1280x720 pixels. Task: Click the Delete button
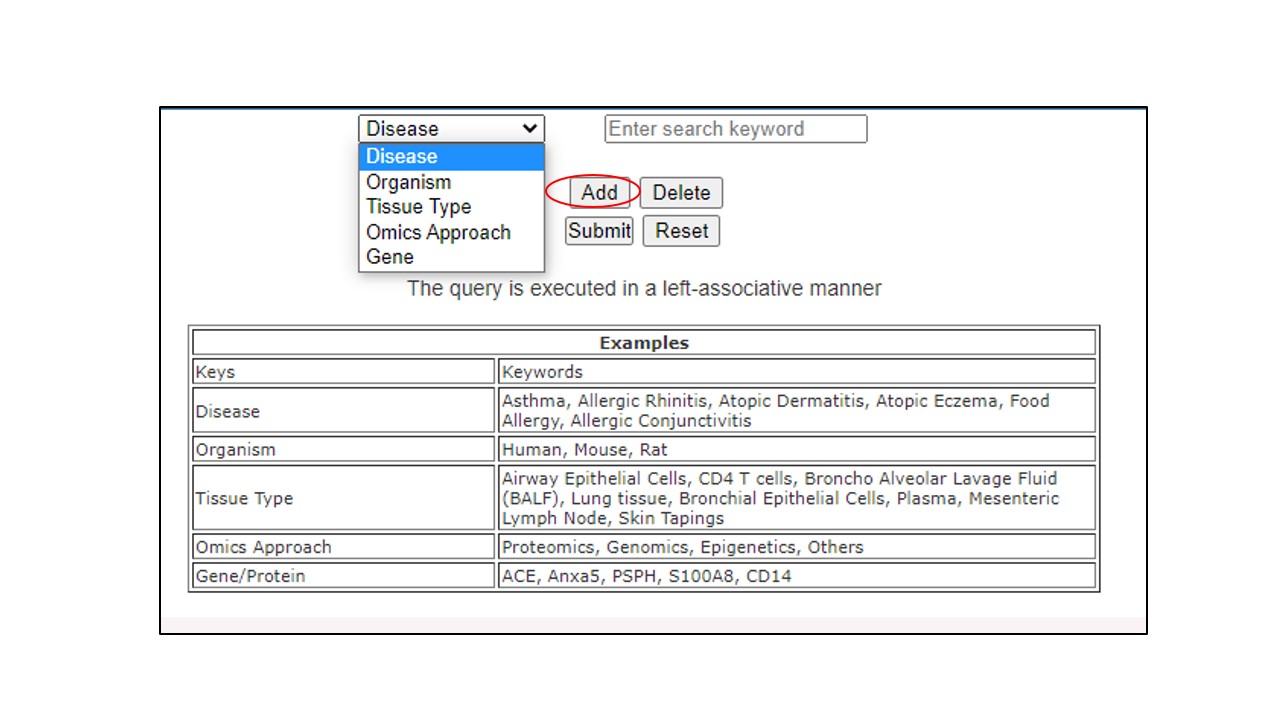(x=681, y=193)
